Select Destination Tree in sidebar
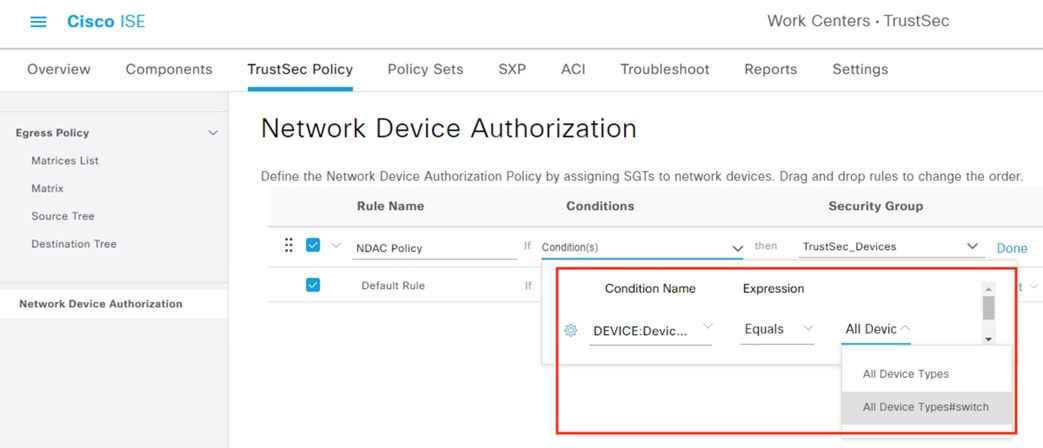Screen dimensions: 1043x448 [74, 244]
